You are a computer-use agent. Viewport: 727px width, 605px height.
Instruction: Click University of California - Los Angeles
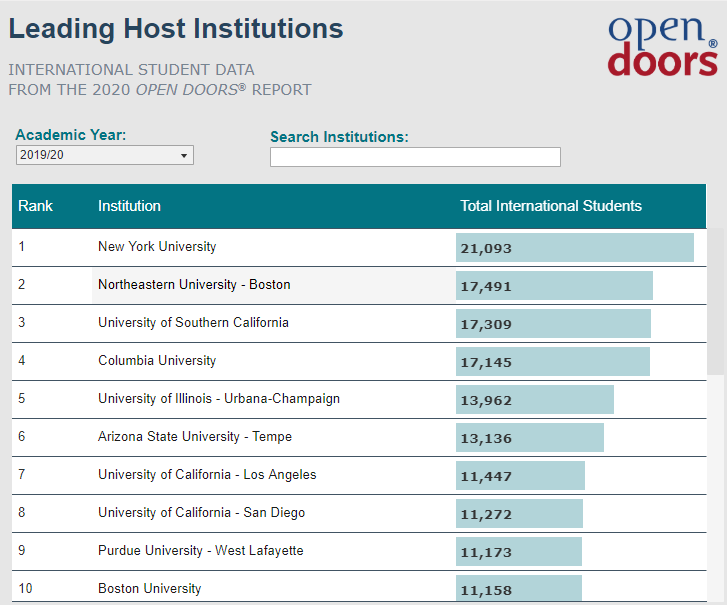tap(207, 475)
